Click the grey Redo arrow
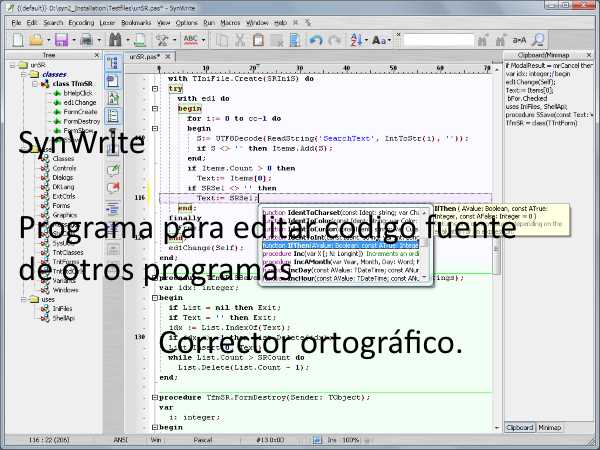The width and height of the screenshot is (600, 450). coord(335,40)
